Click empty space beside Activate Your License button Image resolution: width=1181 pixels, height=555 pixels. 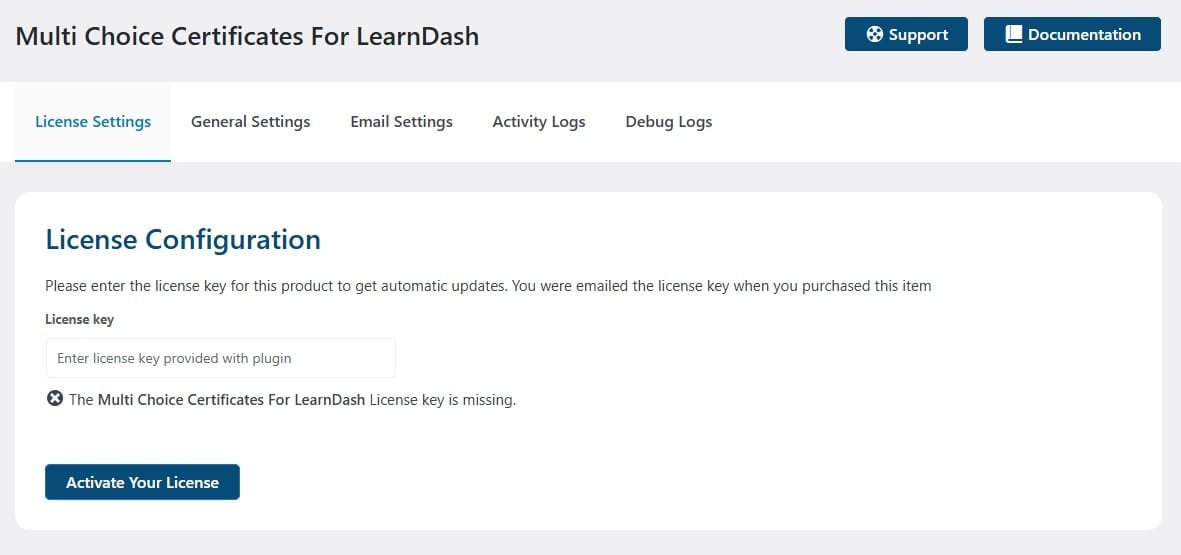678,482
